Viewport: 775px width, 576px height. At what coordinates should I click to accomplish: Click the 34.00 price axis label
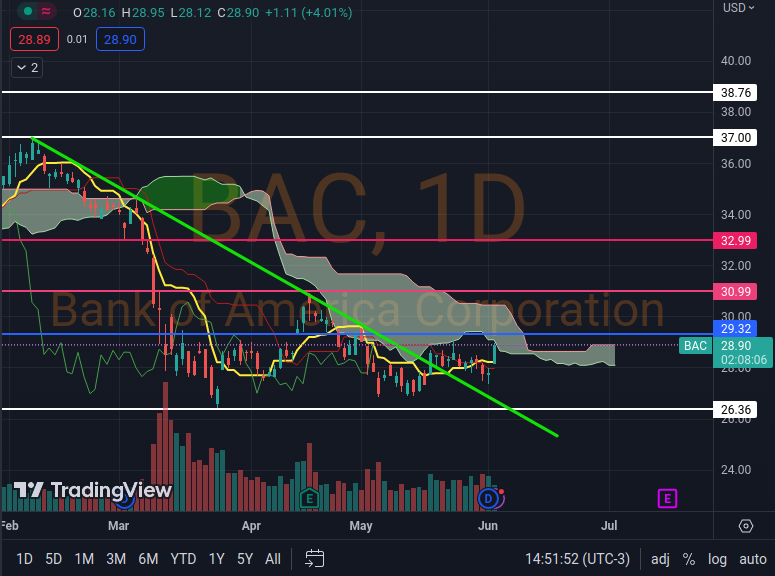click(735, 215)
